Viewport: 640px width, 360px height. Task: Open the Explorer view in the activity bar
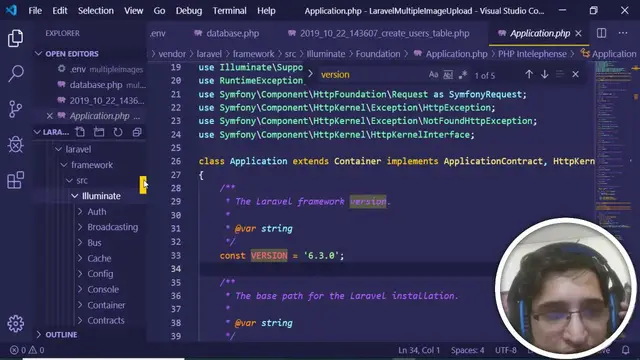pos(16,38)
